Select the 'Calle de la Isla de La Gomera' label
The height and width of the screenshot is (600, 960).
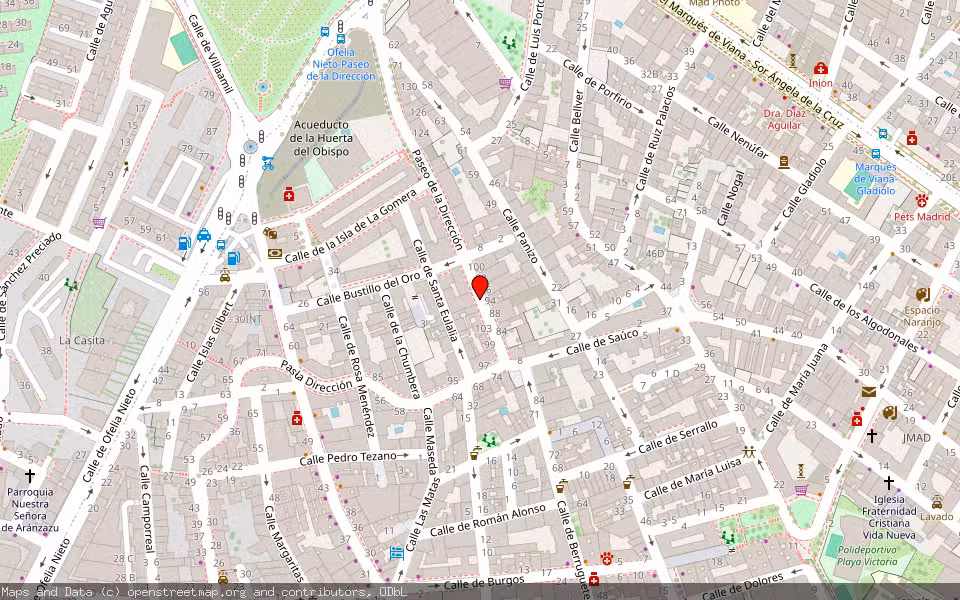(x=351, y=227)
